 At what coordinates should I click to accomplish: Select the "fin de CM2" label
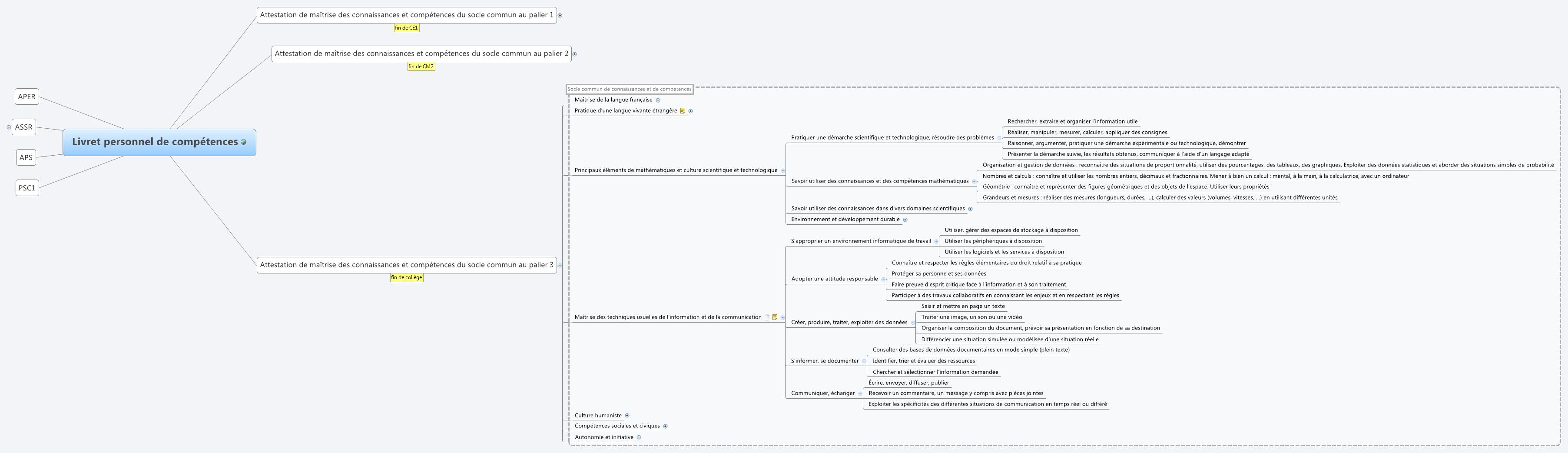tap(422, 67)
